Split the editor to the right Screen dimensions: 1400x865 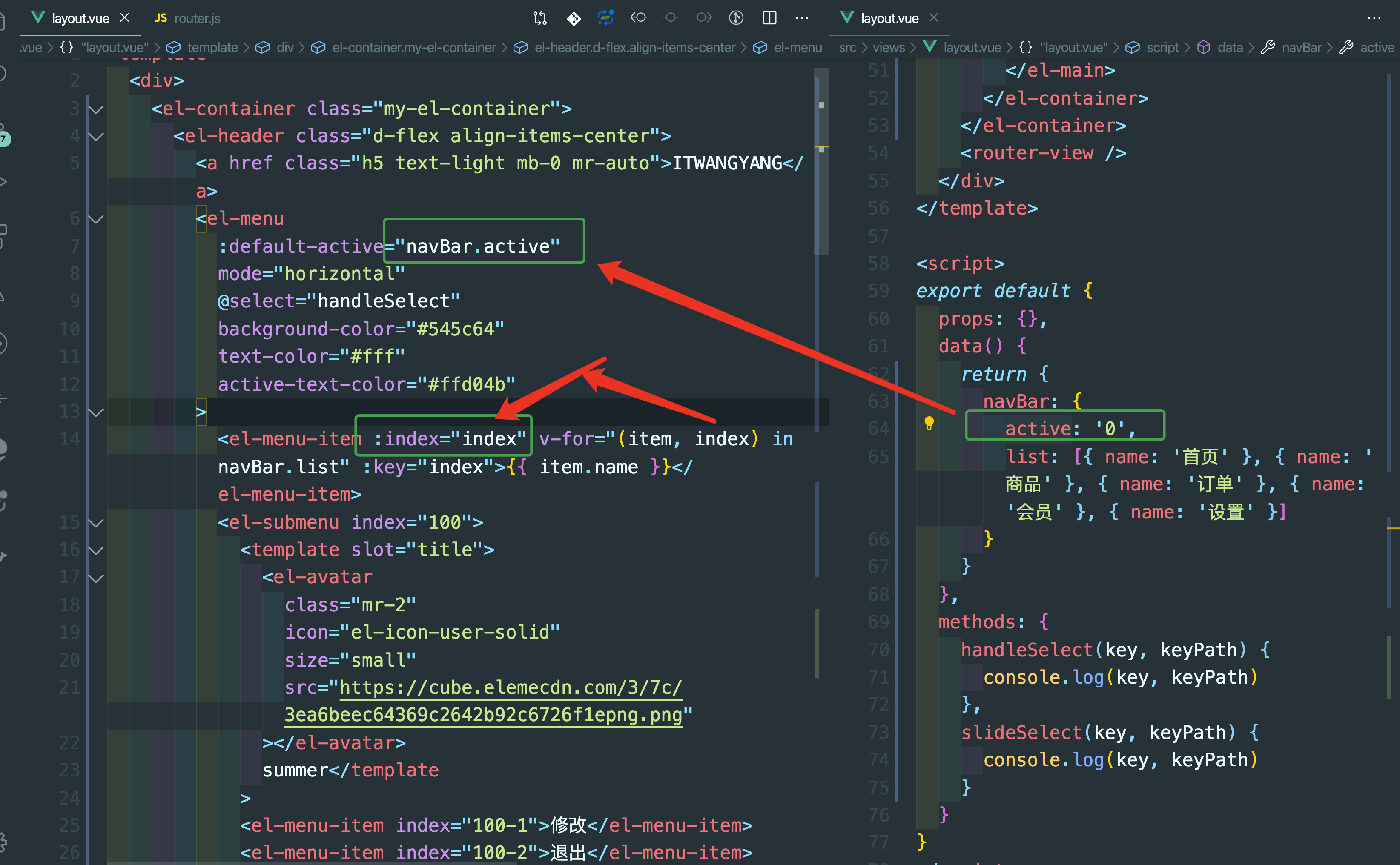point(769,18)
